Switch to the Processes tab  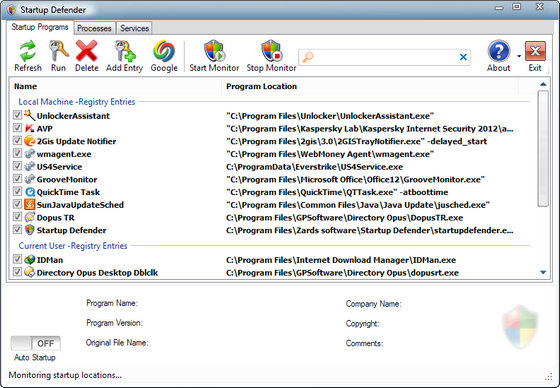coord(94,28)
